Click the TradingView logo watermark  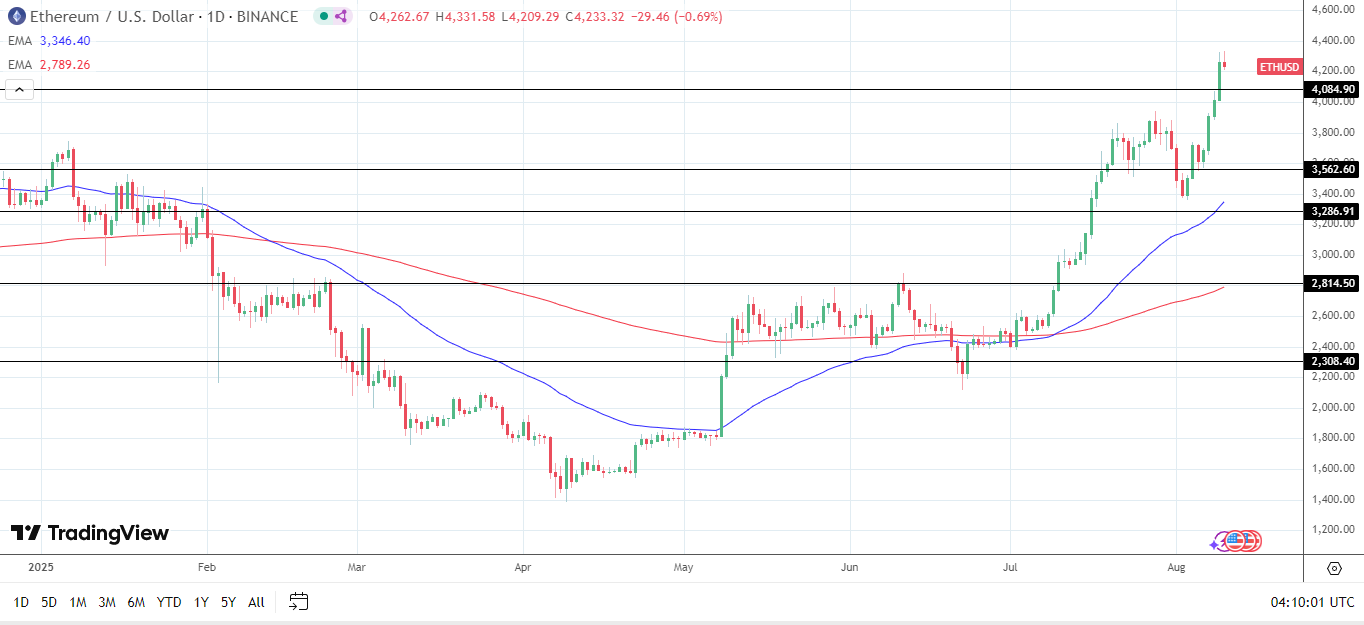tap(89, 533)
